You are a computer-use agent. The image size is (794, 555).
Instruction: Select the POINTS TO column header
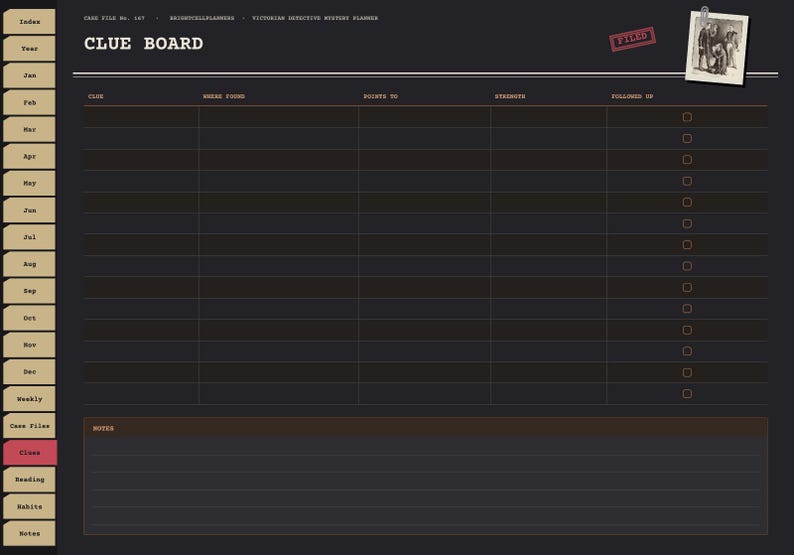[381, 96]
